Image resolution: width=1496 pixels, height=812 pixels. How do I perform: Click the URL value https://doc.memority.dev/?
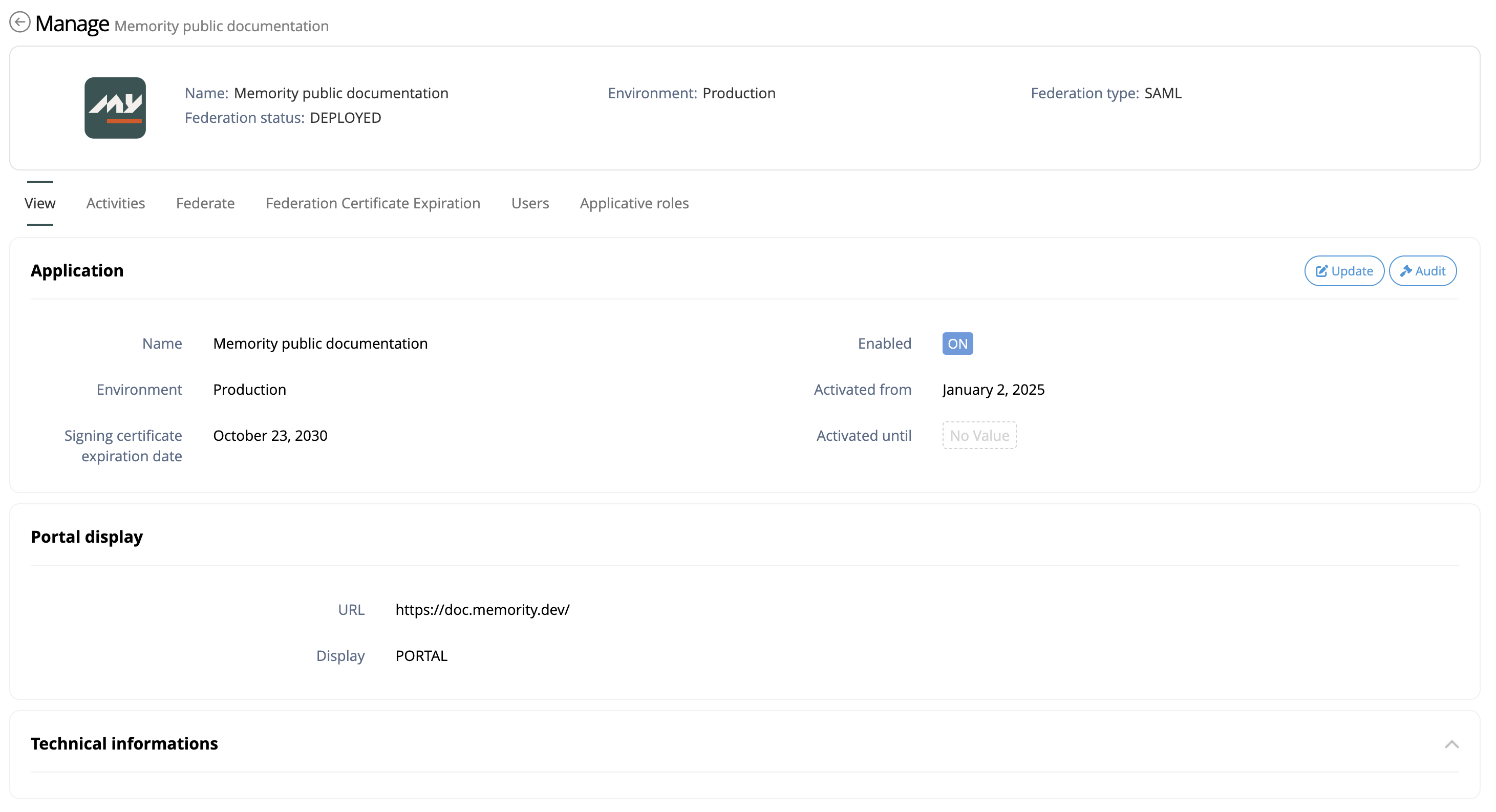483,609
